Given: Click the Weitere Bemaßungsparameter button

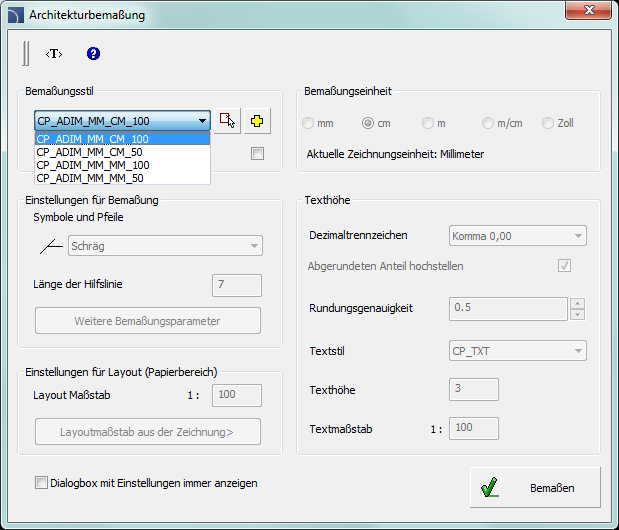Looking at the screenshot, I should coord(148,321).
